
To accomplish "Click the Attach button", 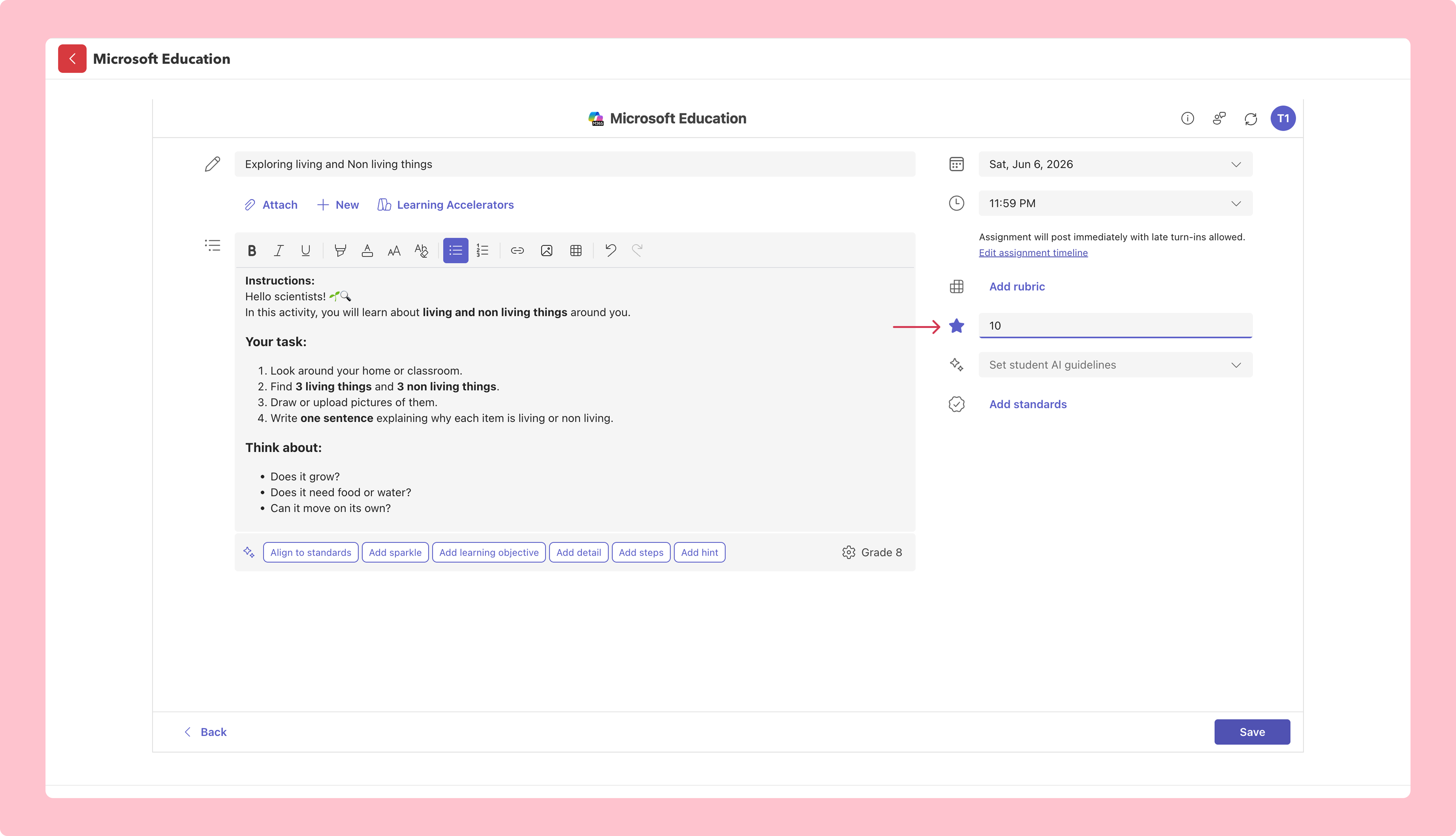I will pos(271,205).
